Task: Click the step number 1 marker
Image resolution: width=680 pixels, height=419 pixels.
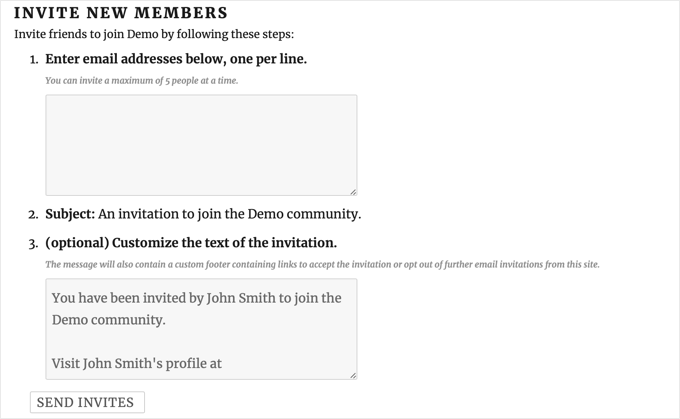Action: pos(33,59)
